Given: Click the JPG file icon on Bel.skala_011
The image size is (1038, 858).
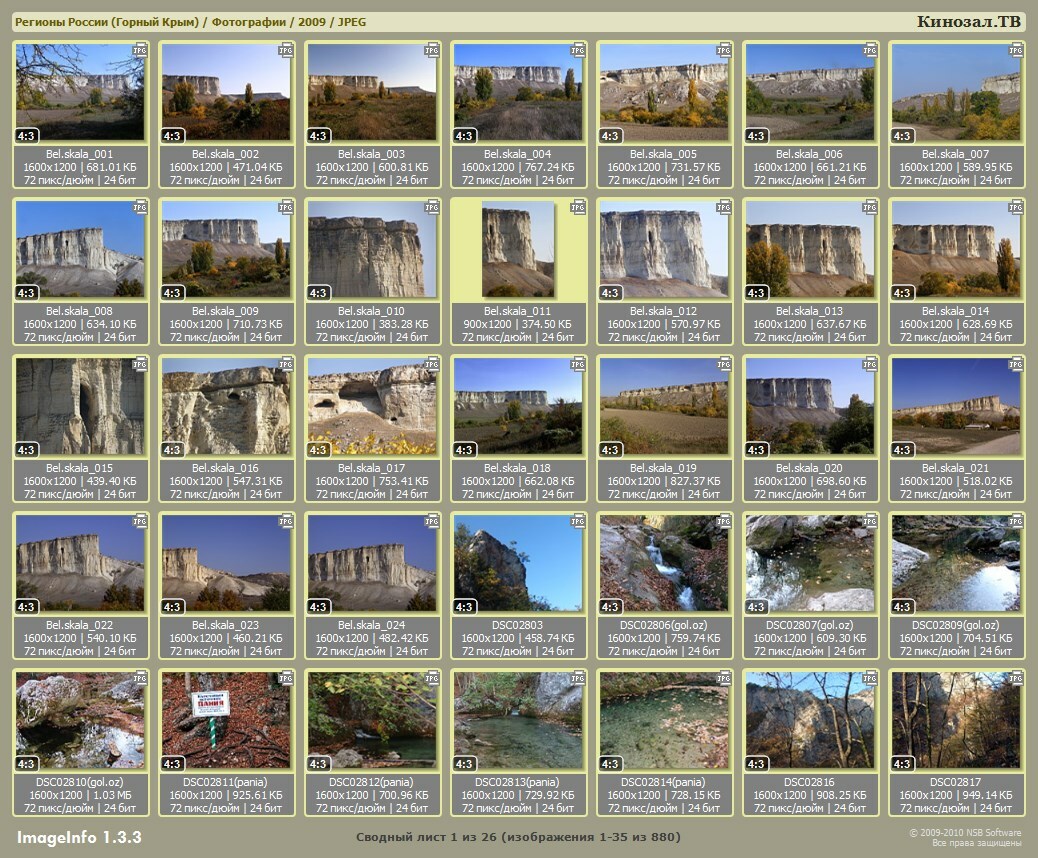Looking at the screenshot, I should pyautogui.click(x=577, y=207).
